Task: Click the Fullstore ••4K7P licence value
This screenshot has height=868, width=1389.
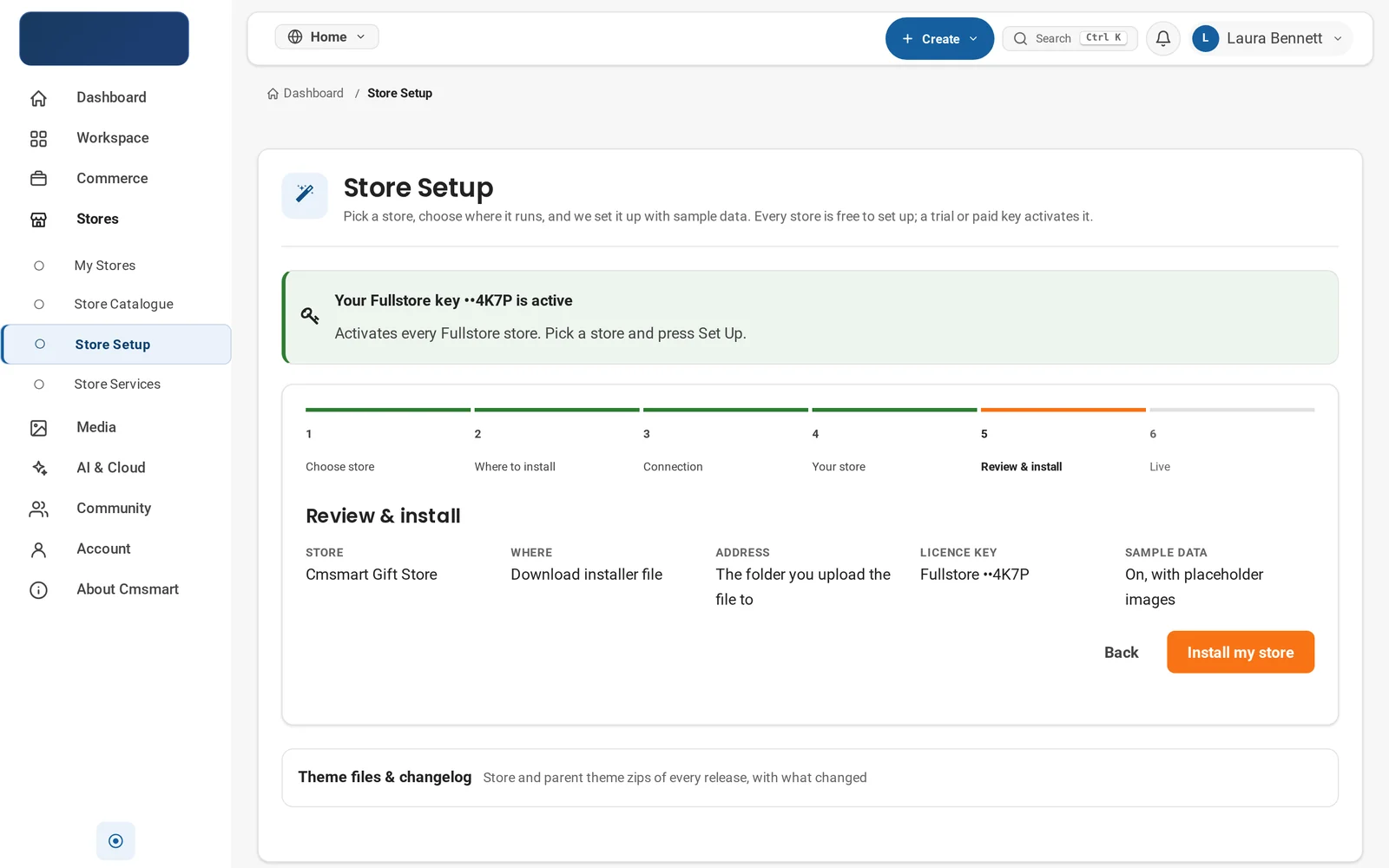Action: [975, 575]
